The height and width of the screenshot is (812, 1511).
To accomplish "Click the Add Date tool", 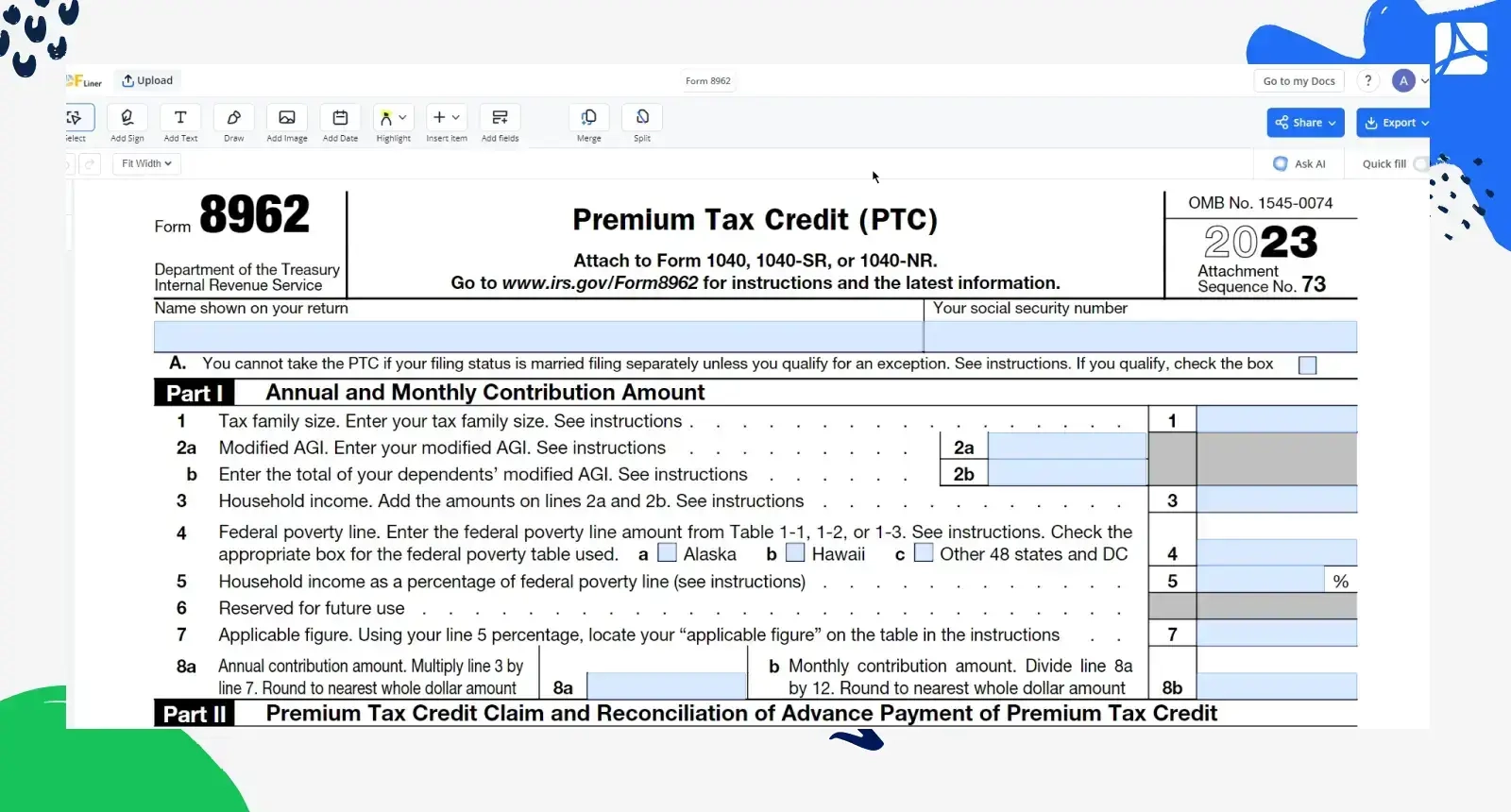I will pos(340,124).
